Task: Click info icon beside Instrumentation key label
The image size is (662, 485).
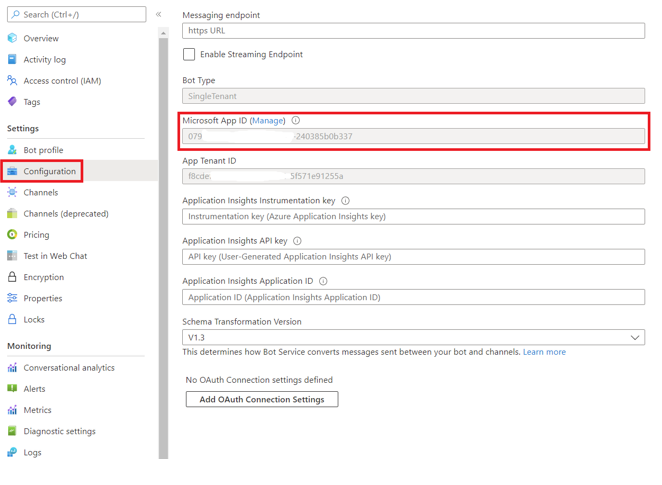Action: (x=345, y=201)
